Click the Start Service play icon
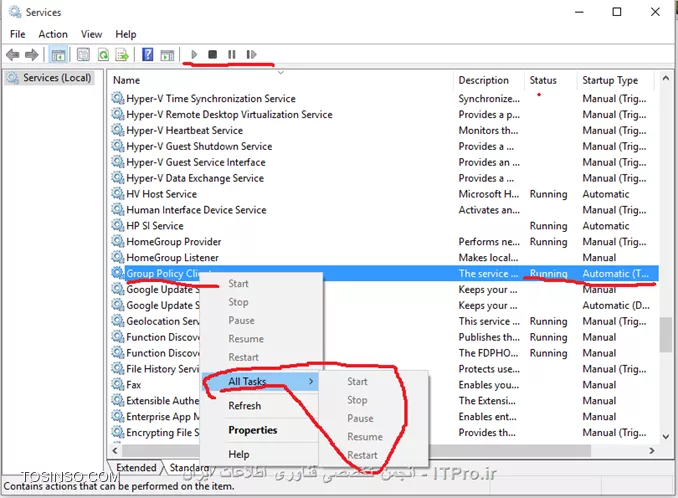 point(194,54)
